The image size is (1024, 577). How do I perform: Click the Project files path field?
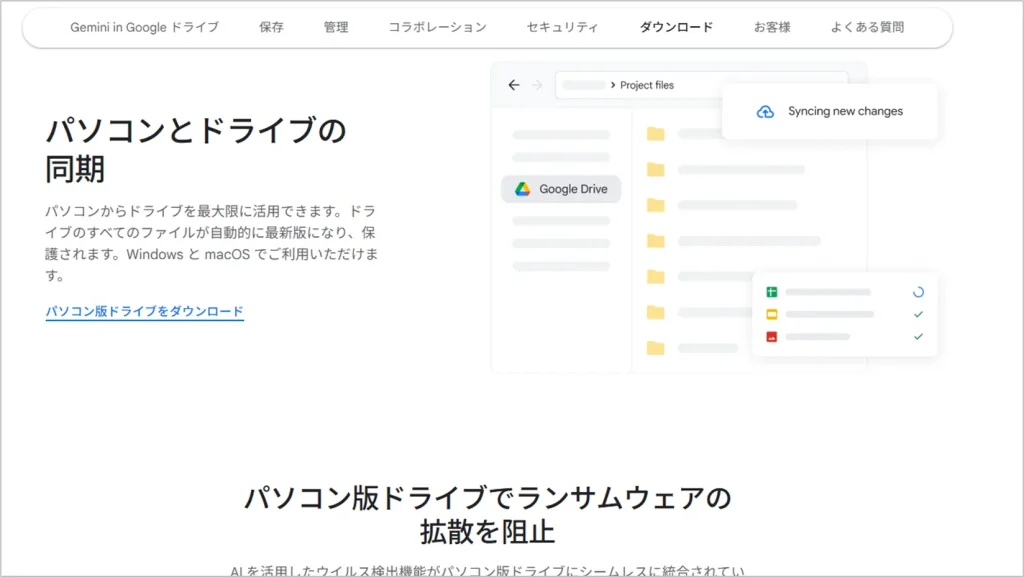[x=700, y=85]
